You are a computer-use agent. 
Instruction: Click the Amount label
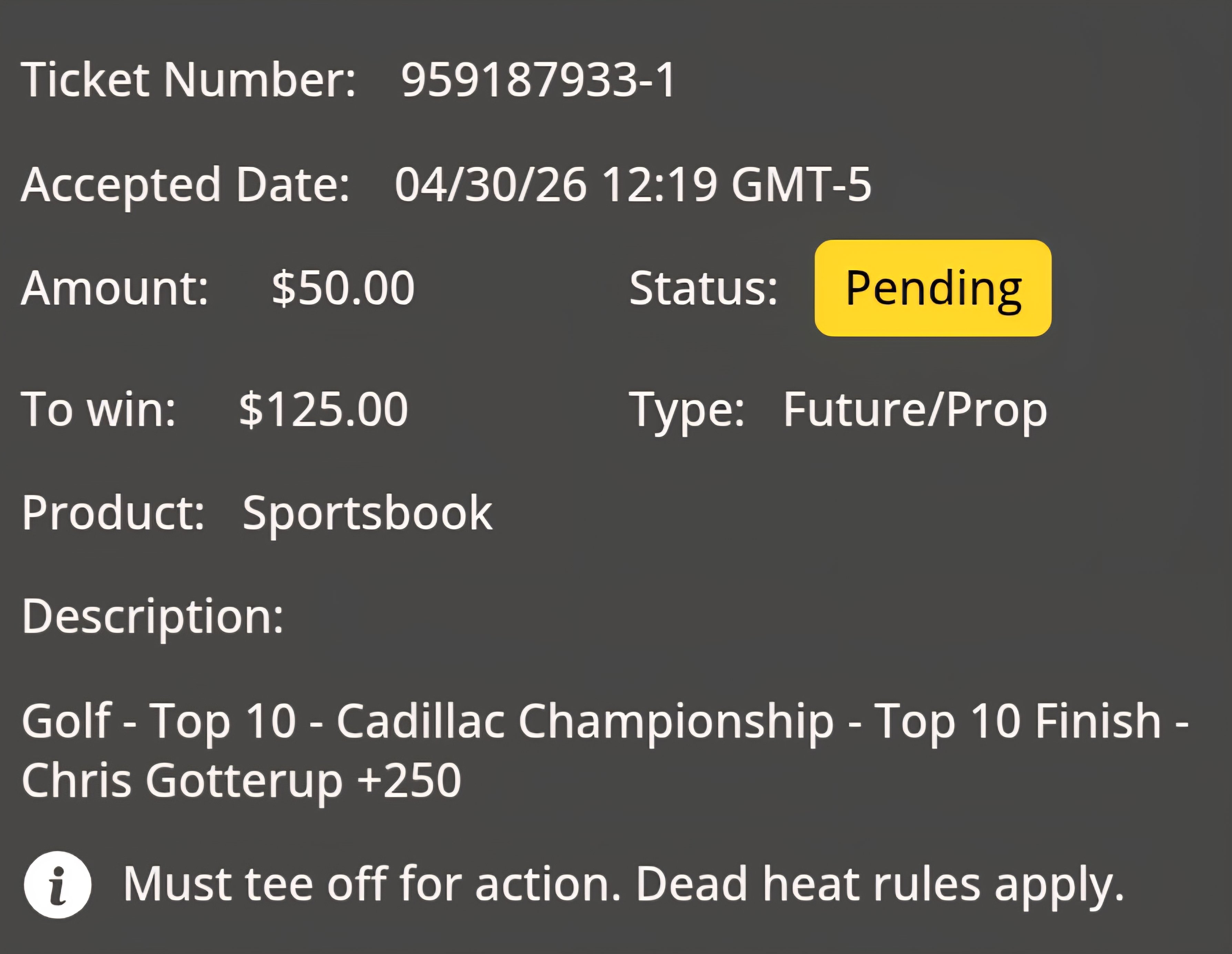click(x=115, y=288)
